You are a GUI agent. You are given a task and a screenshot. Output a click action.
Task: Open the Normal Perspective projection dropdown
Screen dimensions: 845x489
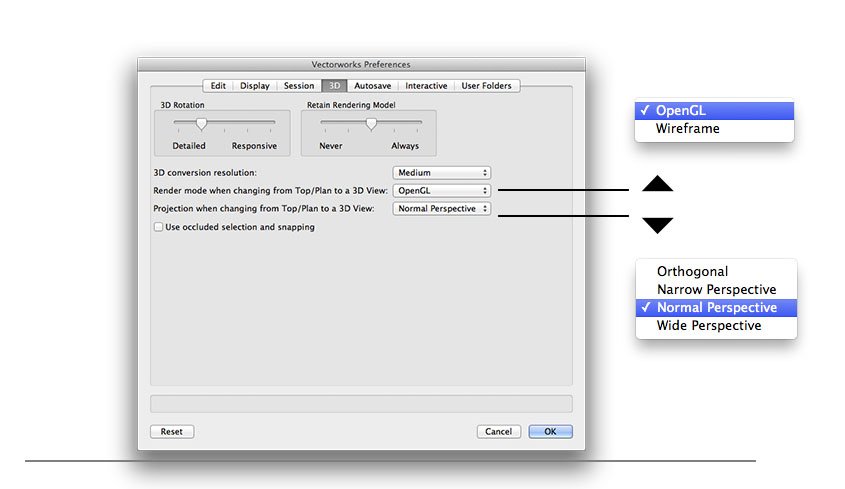441,209
